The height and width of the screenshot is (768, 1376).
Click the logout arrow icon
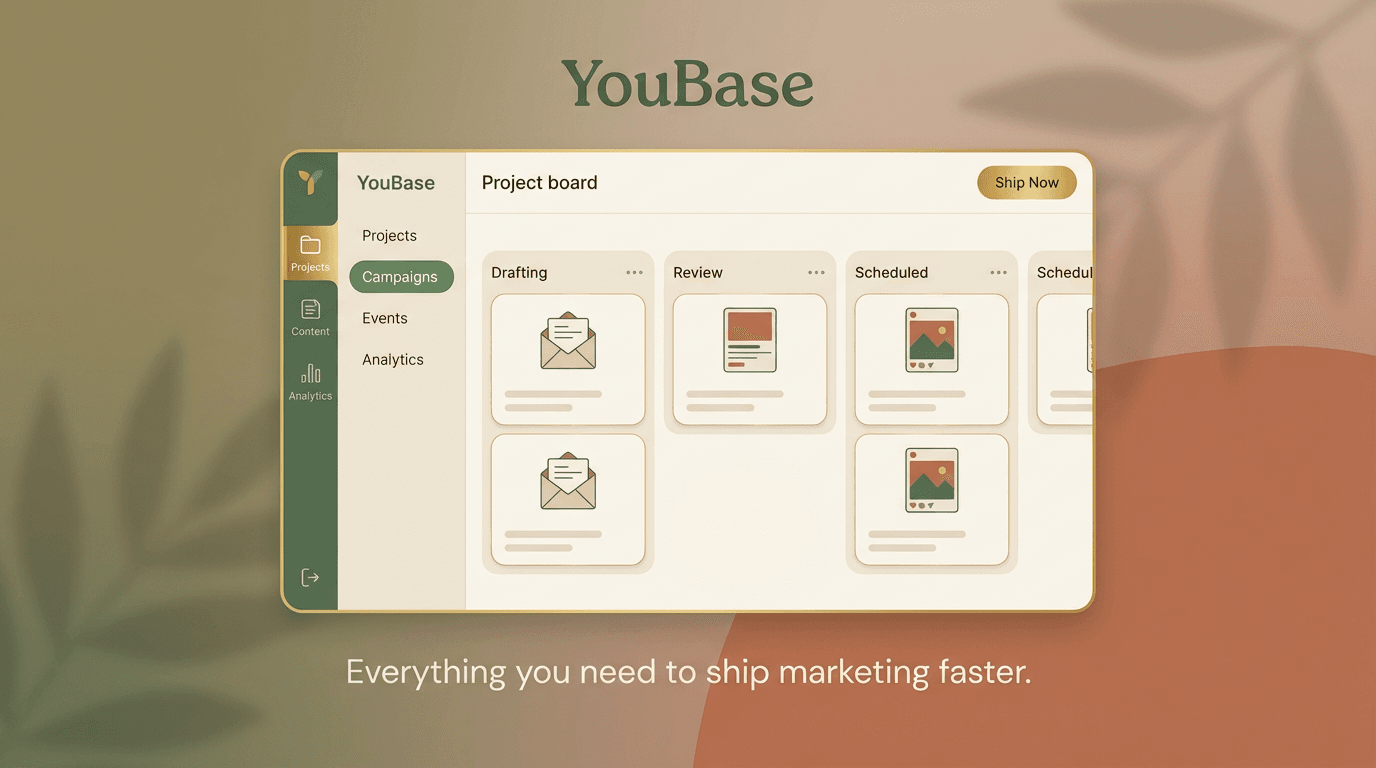pyautogui.click(x=310, y=577)
